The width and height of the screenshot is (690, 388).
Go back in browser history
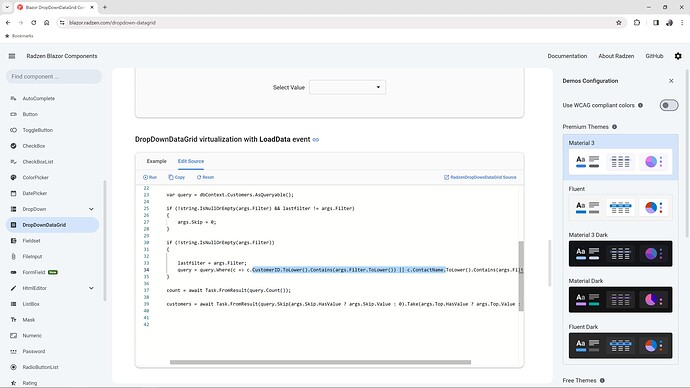pos(8,22)
